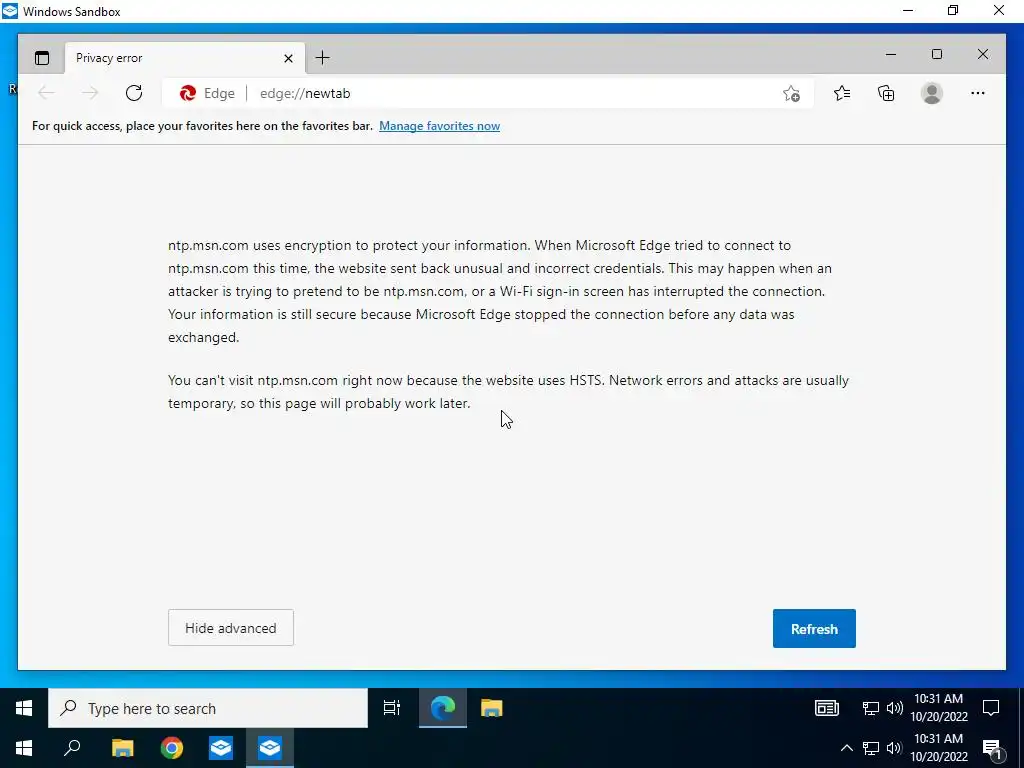Click the host taskbar search icon

(72, 748)
